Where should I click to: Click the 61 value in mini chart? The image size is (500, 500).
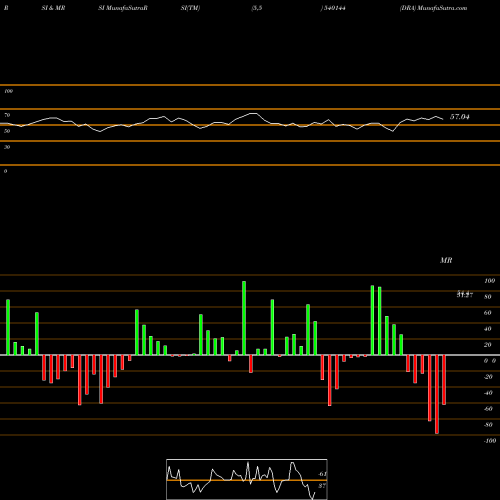[322, 474]
